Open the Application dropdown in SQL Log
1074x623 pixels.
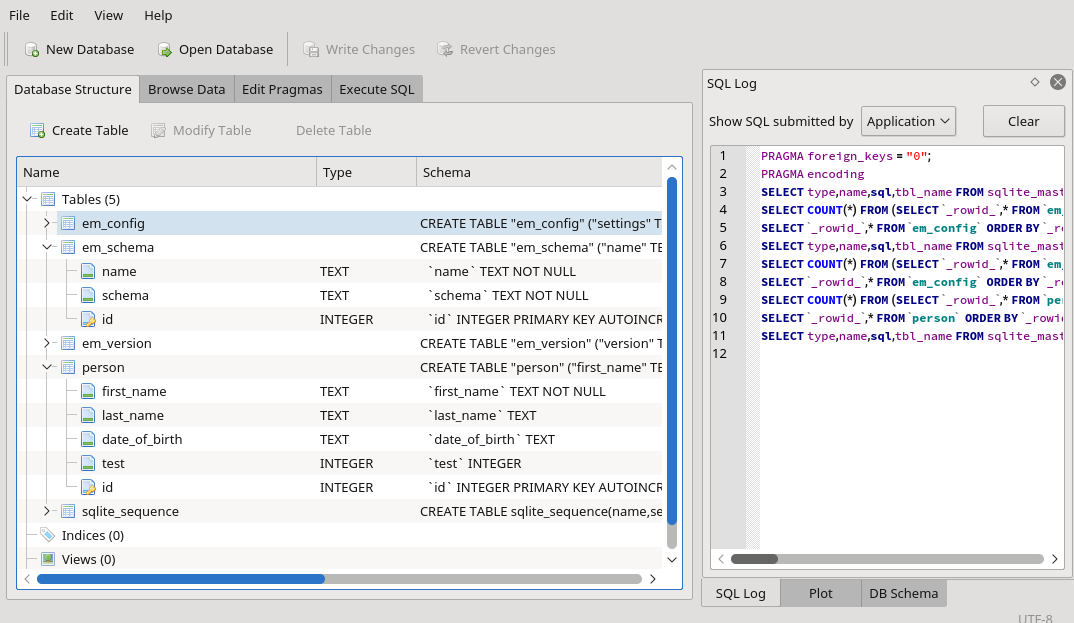[x=908, y=121]
